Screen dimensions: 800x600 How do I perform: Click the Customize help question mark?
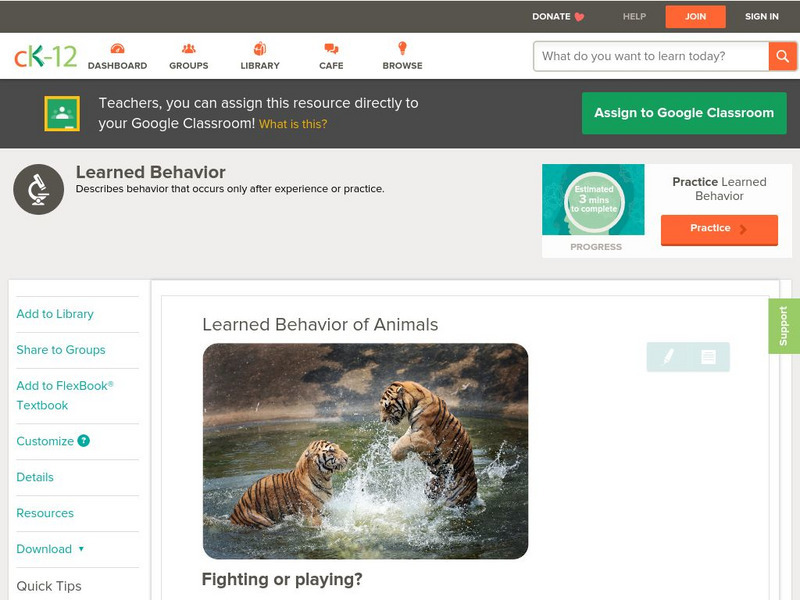click(83, 441)
